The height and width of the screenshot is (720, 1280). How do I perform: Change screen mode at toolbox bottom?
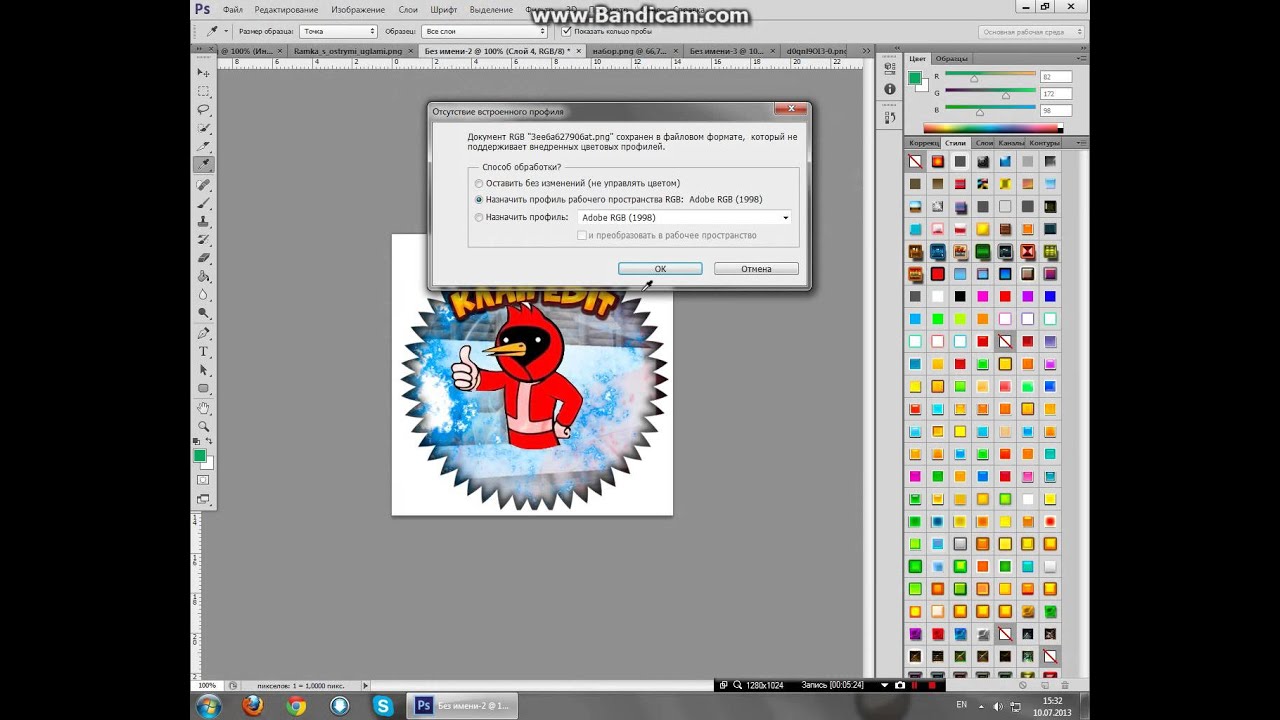pos(204,499)
